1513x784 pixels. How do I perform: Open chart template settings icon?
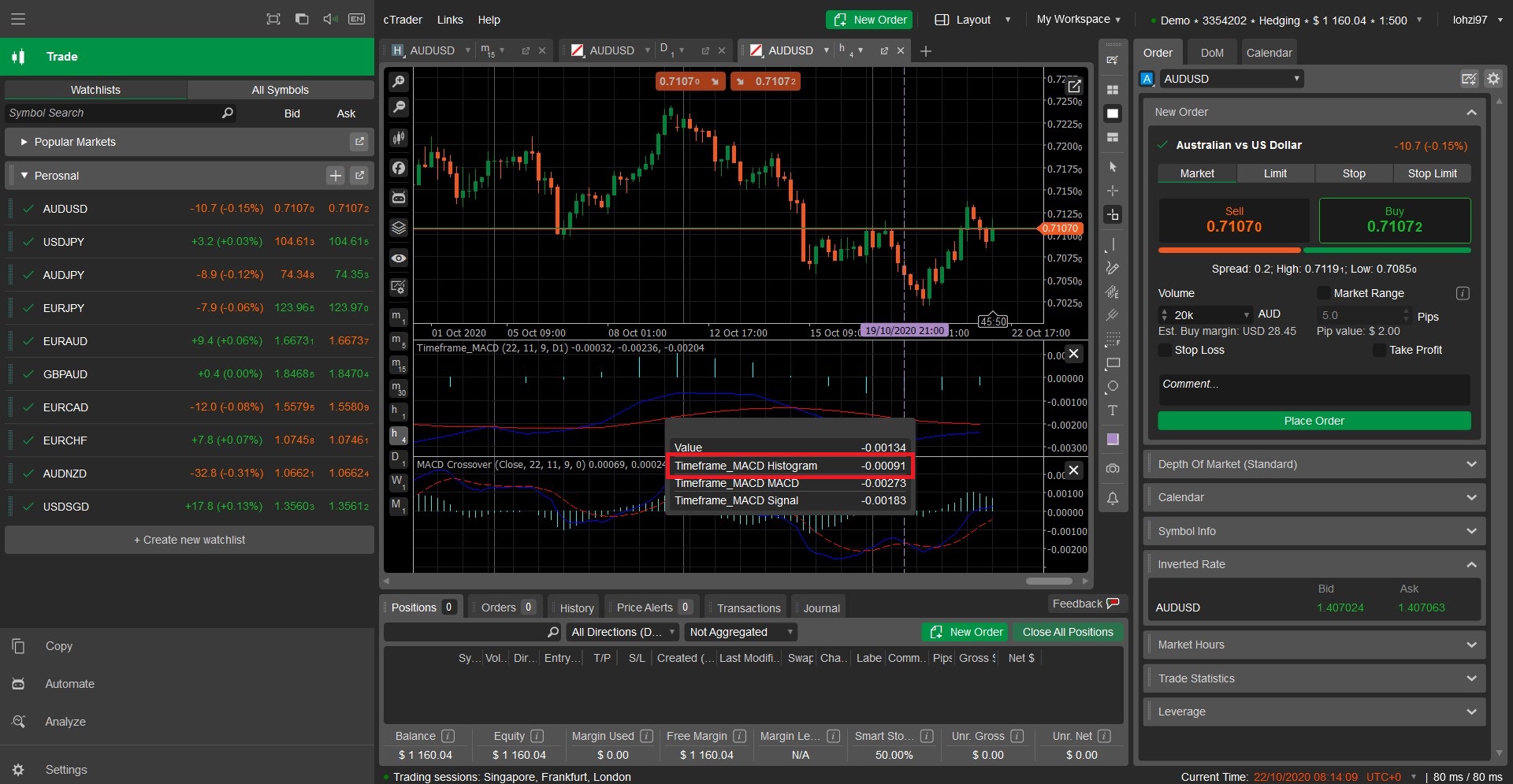(x=399, y=287)
